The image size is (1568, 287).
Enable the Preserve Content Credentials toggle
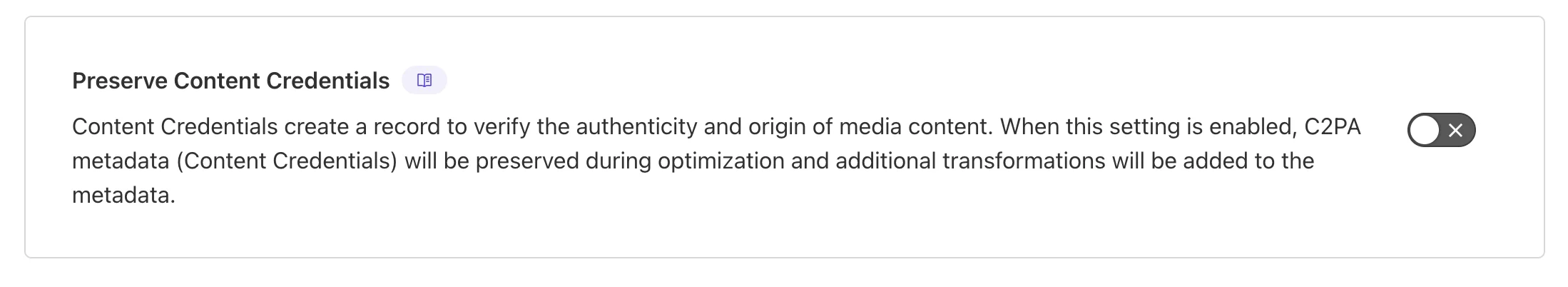click(x=1440, y=130)
